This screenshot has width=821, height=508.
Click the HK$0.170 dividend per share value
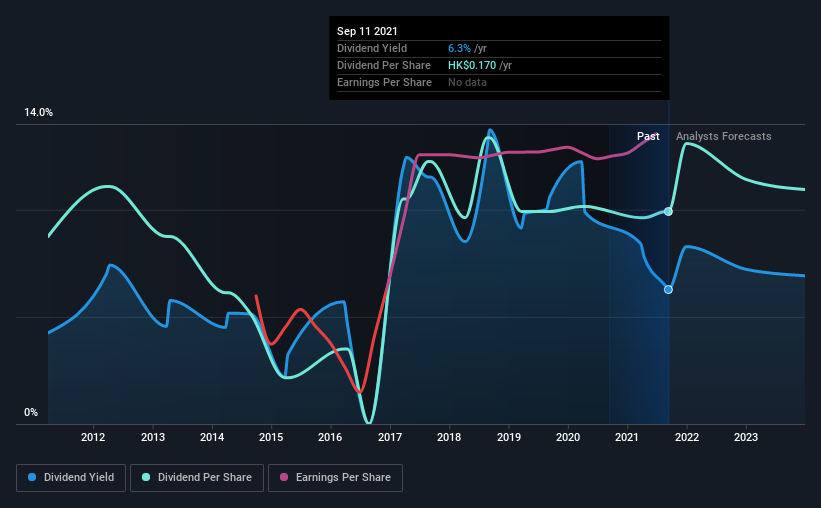coord(472,65)
